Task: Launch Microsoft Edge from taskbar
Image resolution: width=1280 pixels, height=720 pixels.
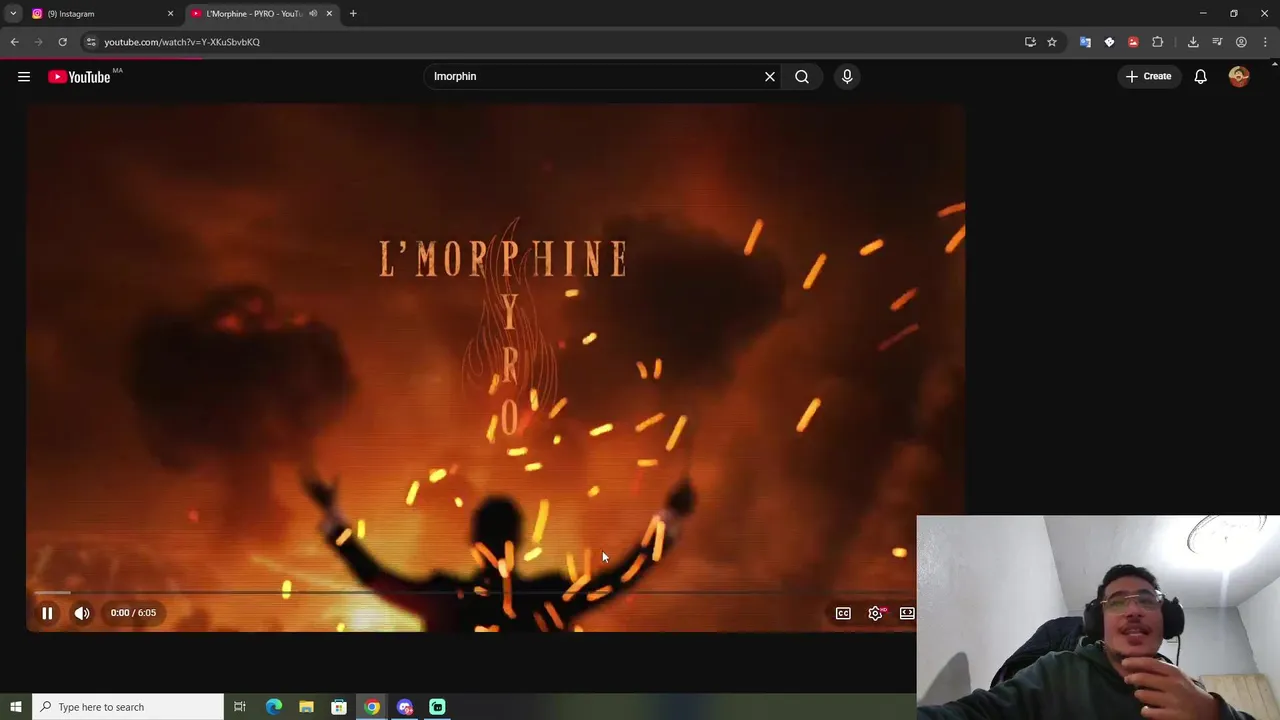Action: [273, 707]
